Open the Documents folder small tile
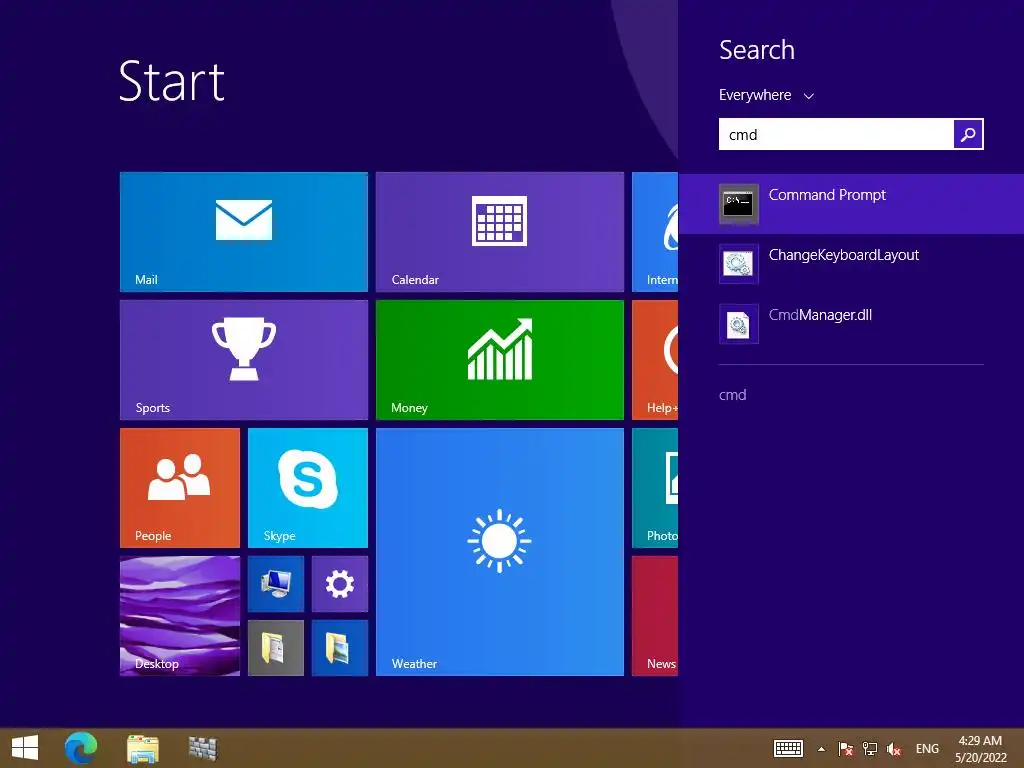Viewport: 1024px width, 768px height. point(276,648)
